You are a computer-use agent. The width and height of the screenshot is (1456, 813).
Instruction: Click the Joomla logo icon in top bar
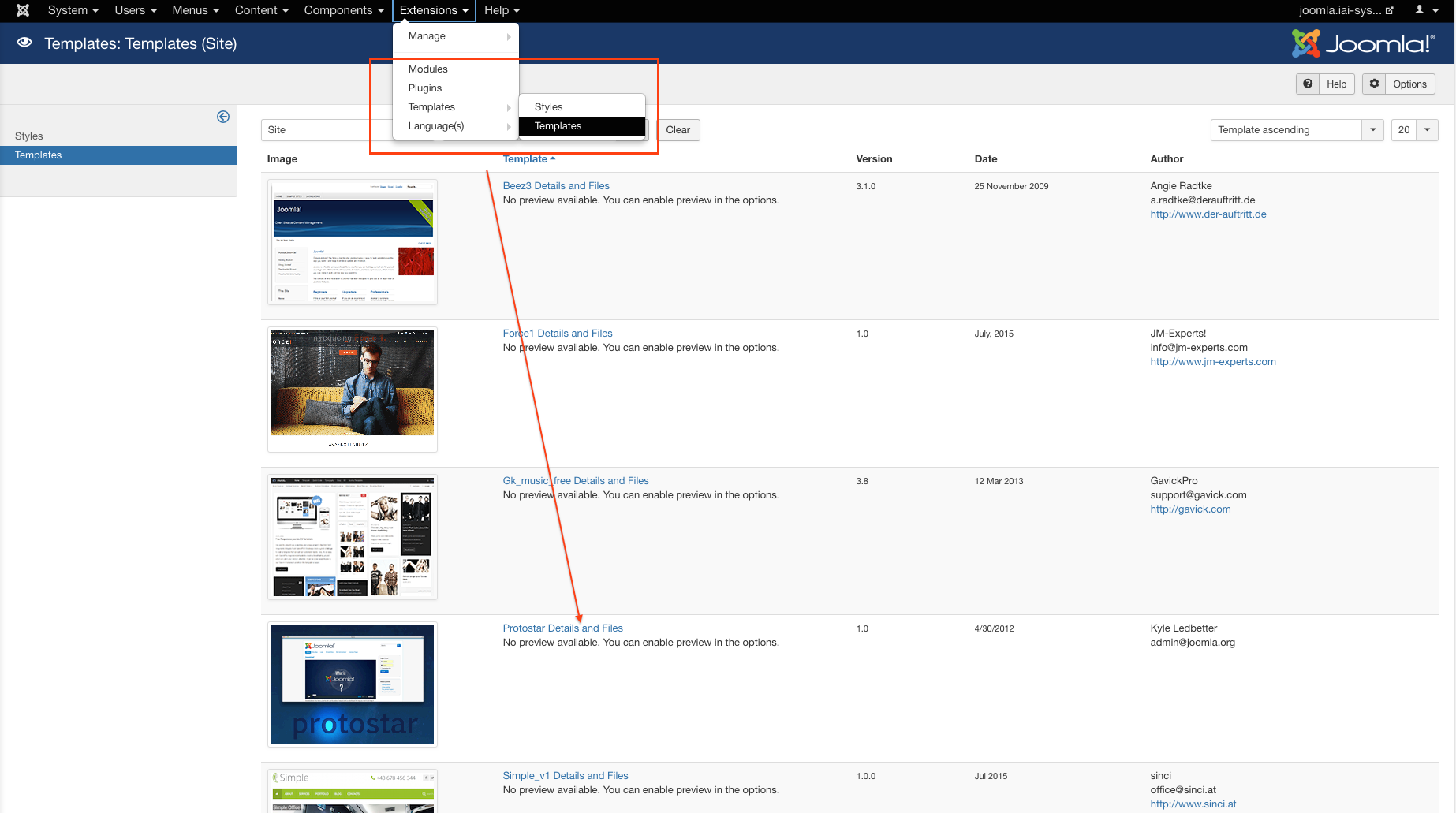(23, 10)
